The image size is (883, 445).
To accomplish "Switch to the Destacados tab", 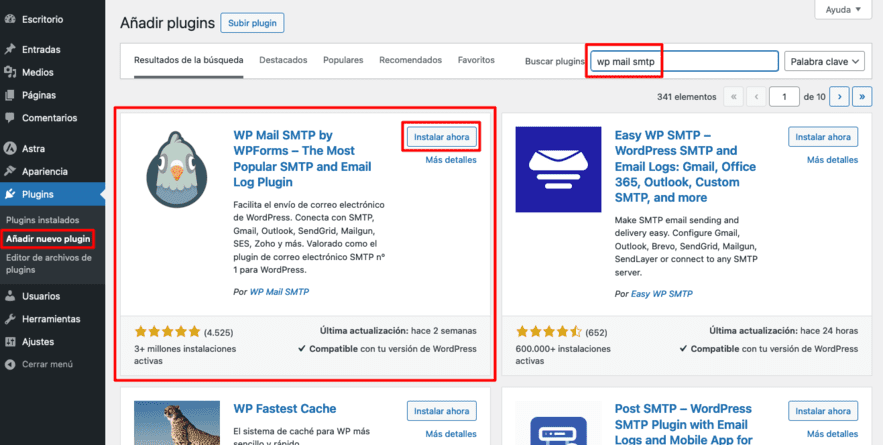I will coord(283,60).
